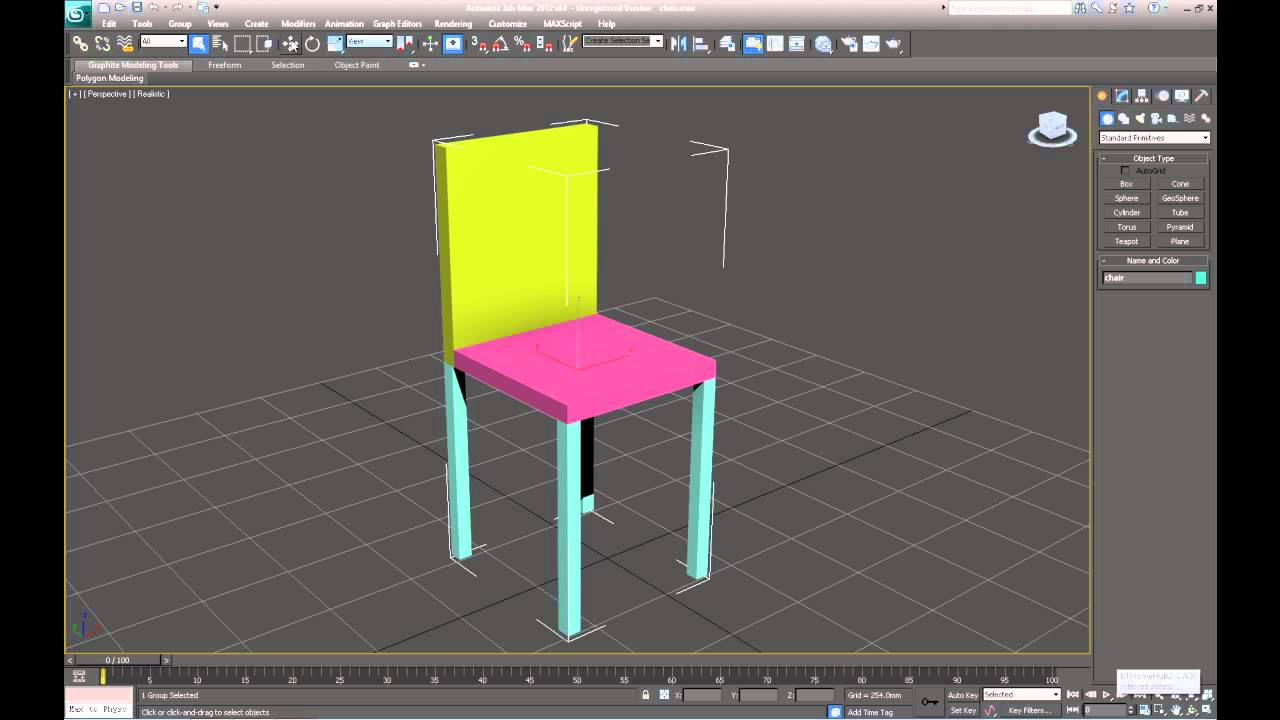Toggle Window/Crossing selection mode
The image size is (1280, 720).
coord(265,43)
